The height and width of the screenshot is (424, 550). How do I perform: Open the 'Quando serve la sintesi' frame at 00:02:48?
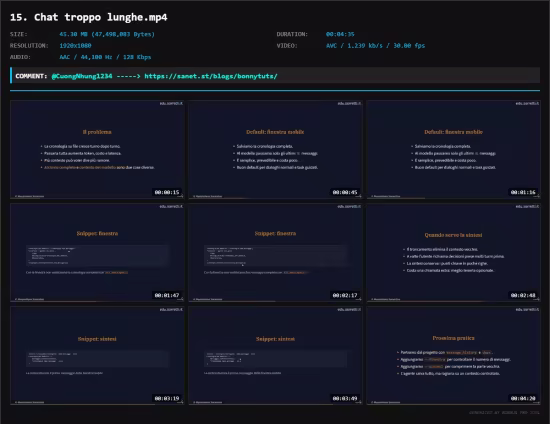coord(454,253)
